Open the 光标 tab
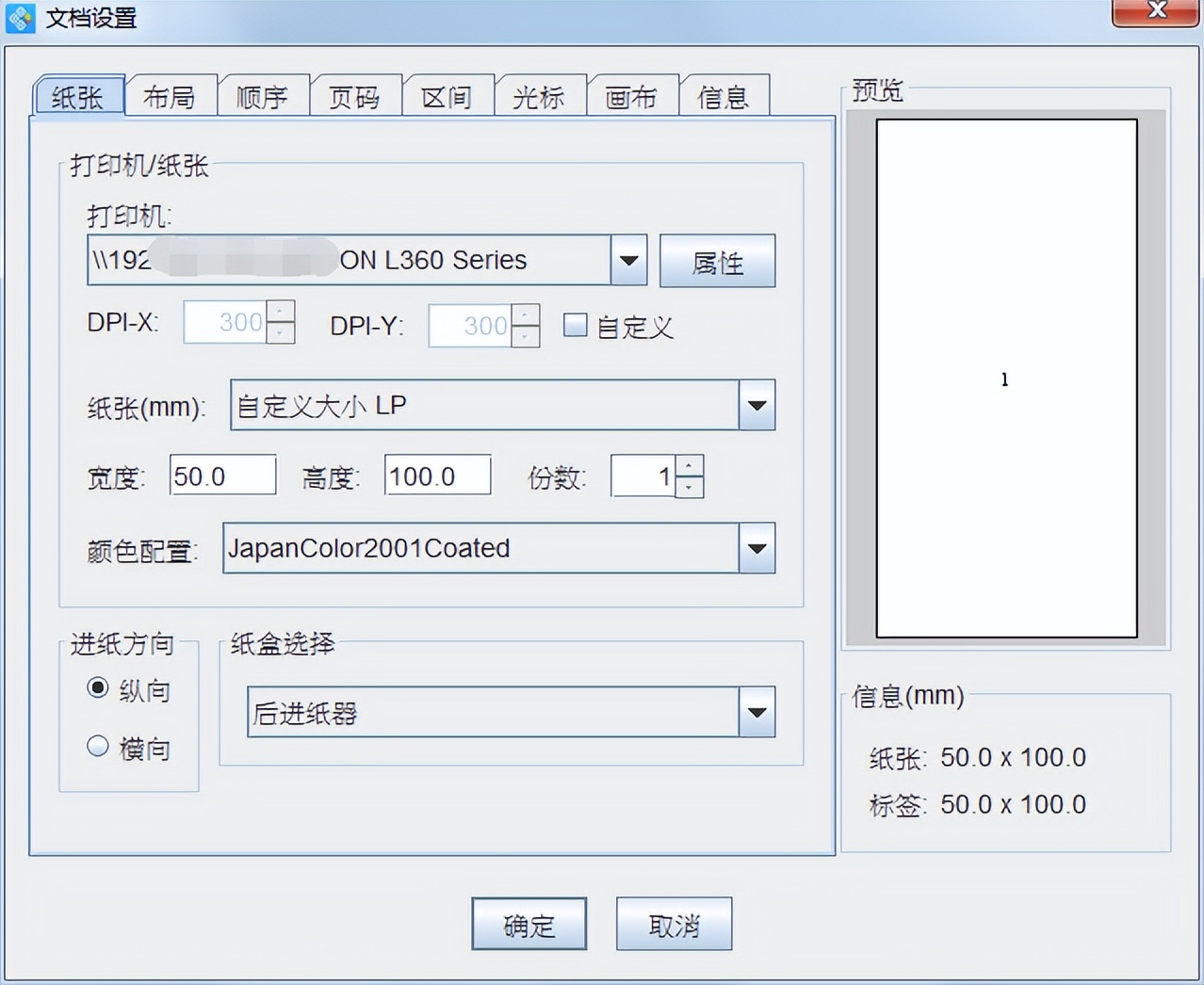This screenshot has height=985, width=1204. (x=541, y=95)
